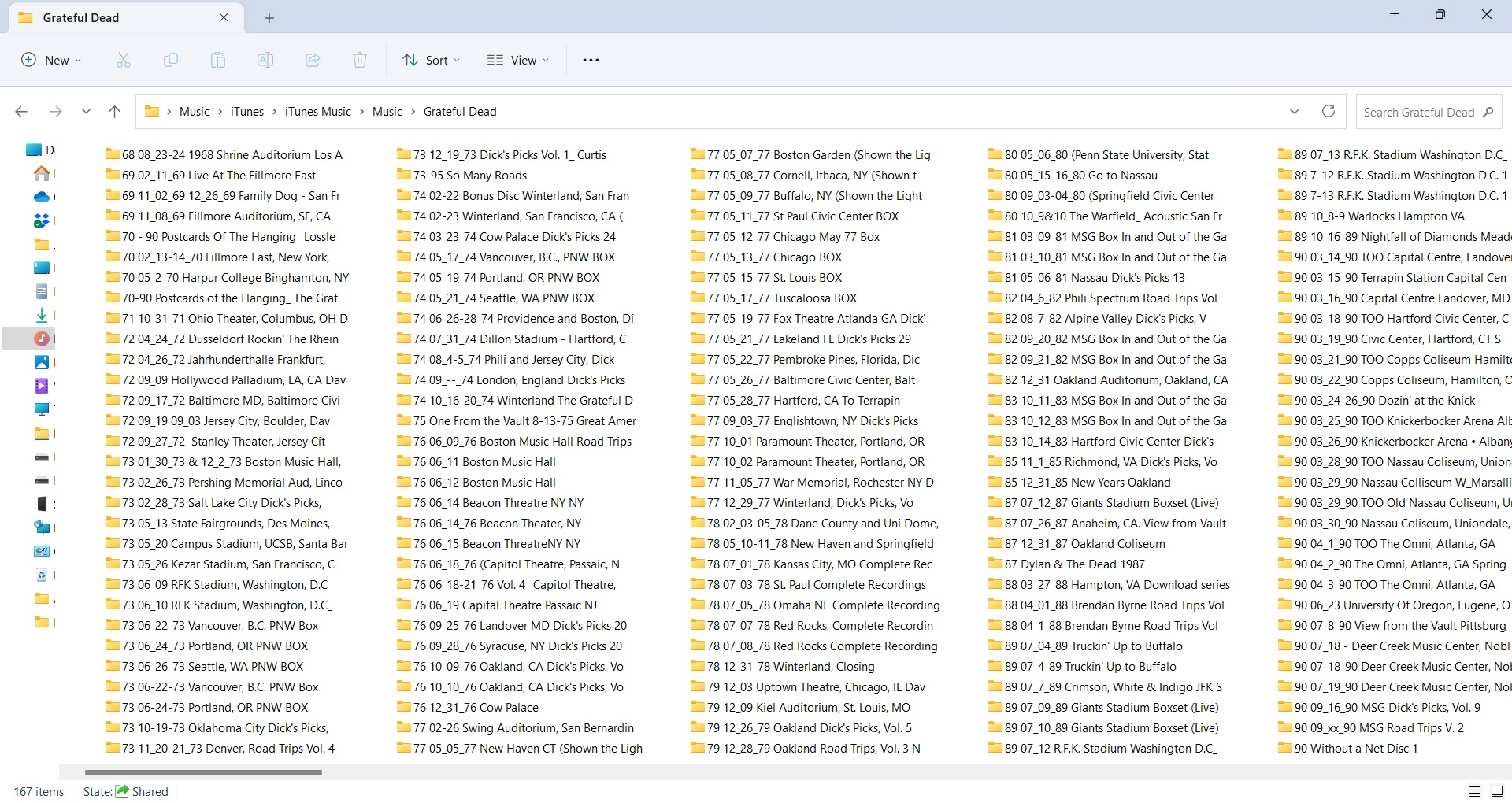This screenshot has height=803, width=1512.
Task: Open Downloads in the navigation pane
Action: pos(42,315)
